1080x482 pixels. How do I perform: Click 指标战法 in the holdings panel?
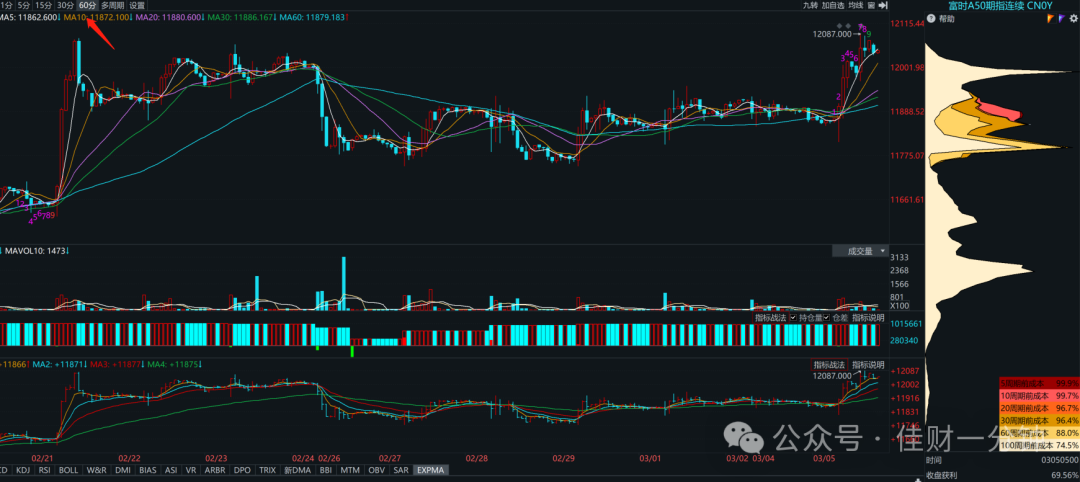(770, 317)
